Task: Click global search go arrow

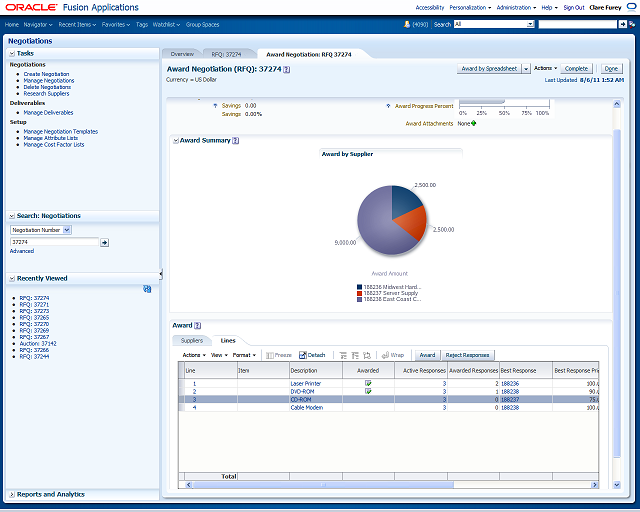Action: point(622,24)
